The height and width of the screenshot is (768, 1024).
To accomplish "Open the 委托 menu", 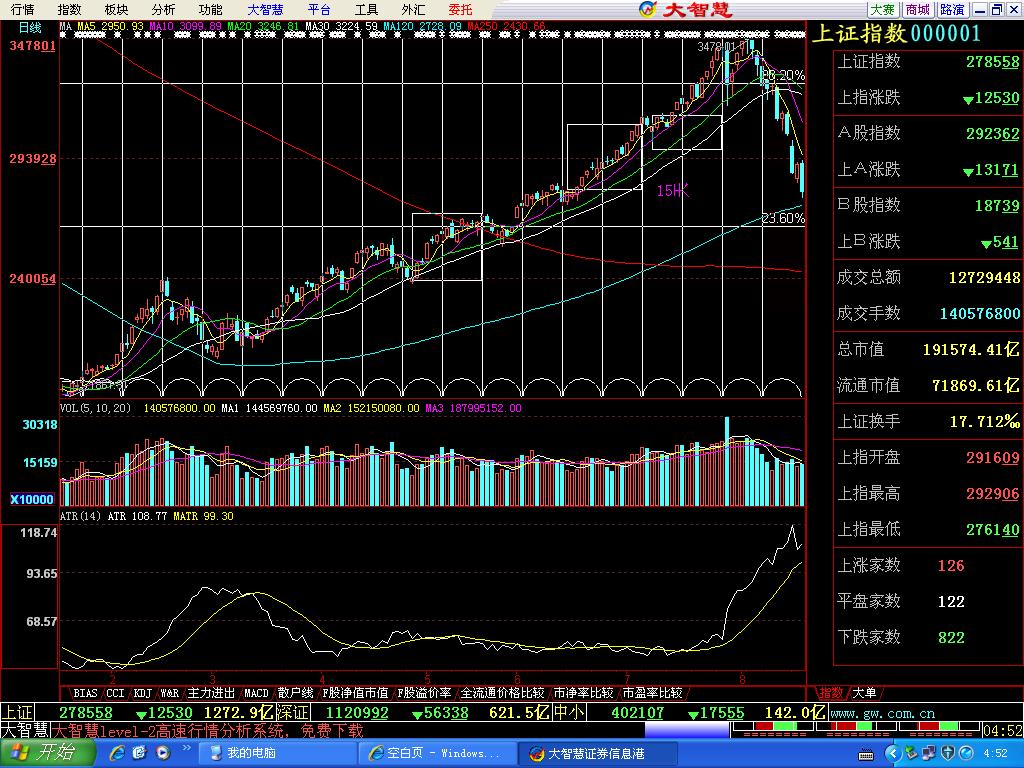I will pos(460,10).
